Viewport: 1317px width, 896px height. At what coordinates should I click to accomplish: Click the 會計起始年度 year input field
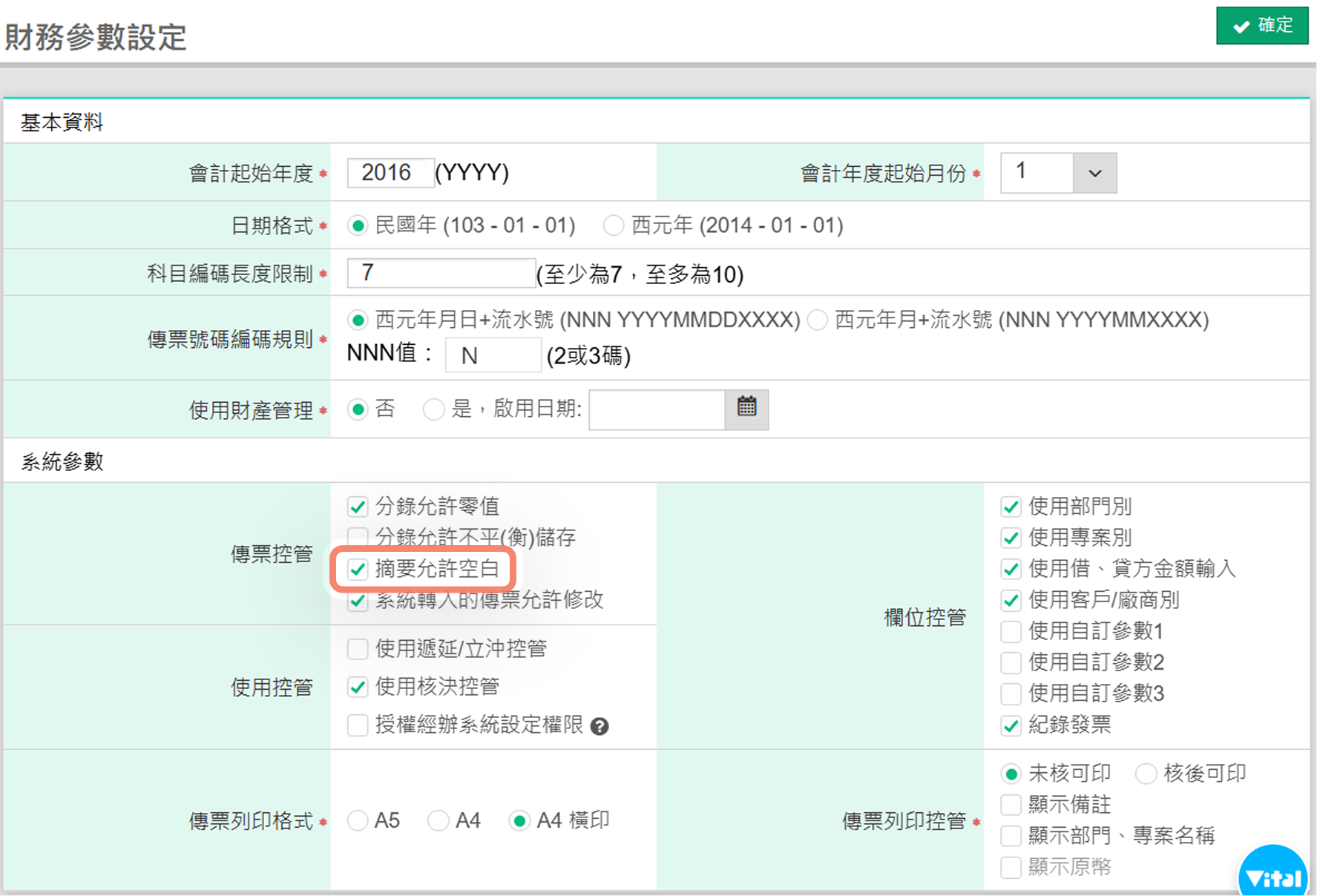tap(390, 173)
